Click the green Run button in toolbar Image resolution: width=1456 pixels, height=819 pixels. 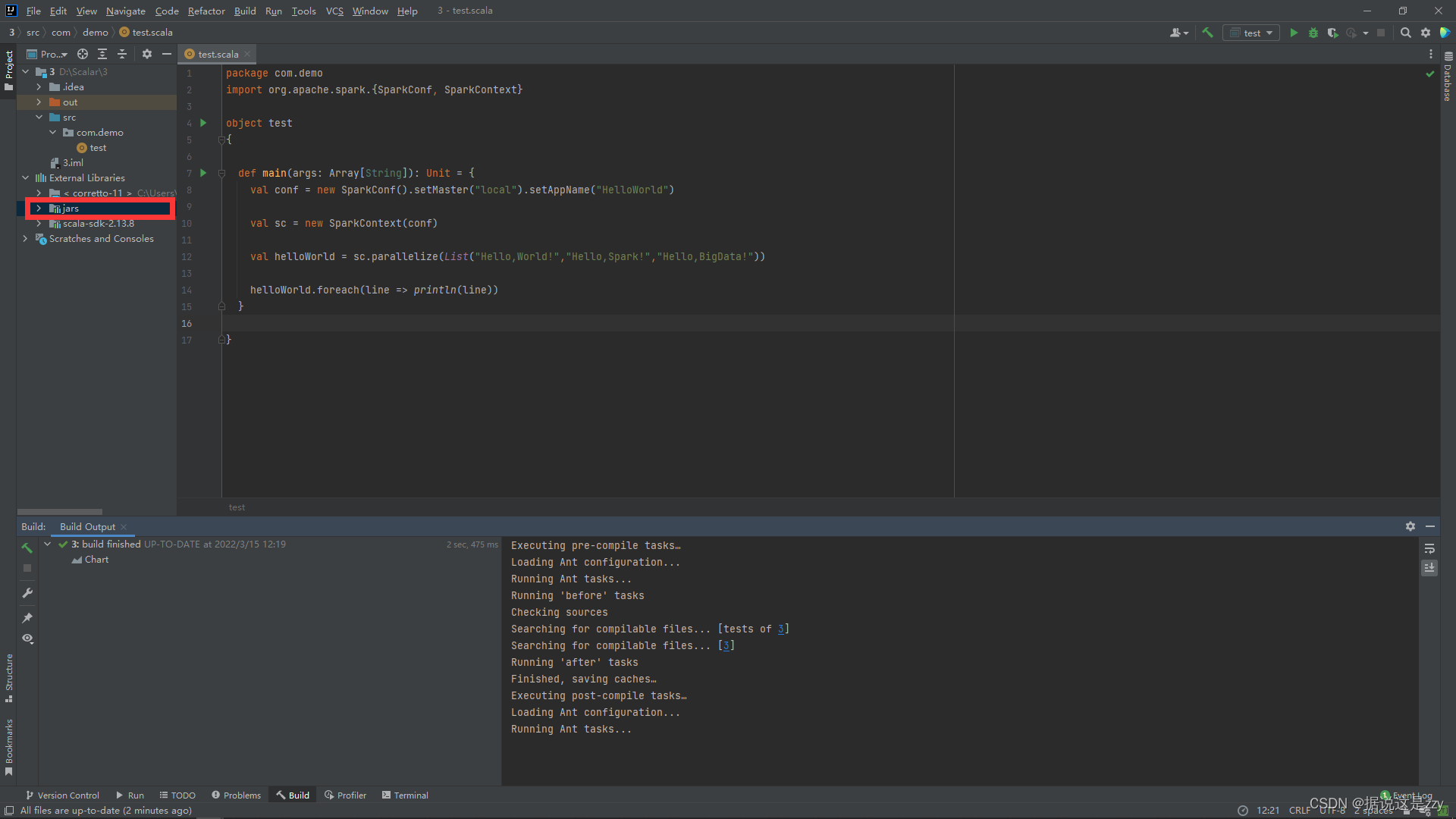click(1294, 33)
